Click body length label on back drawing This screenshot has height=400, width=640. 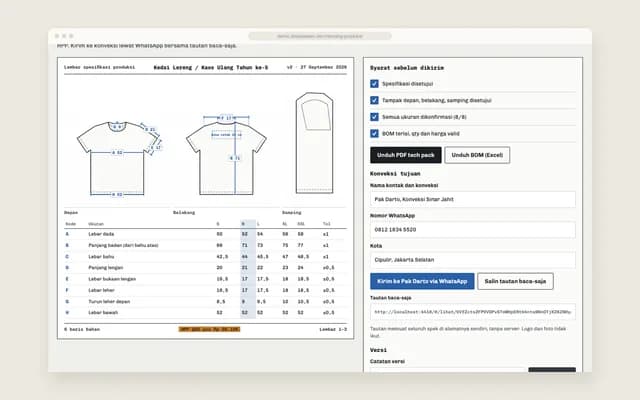(x=235, y=158)
